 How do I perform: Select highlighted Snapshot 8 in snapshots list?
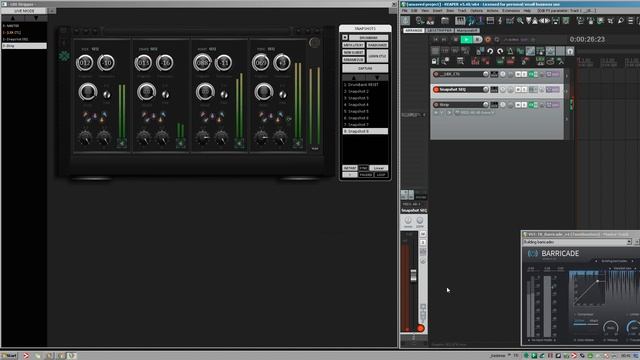coord(365,131)
